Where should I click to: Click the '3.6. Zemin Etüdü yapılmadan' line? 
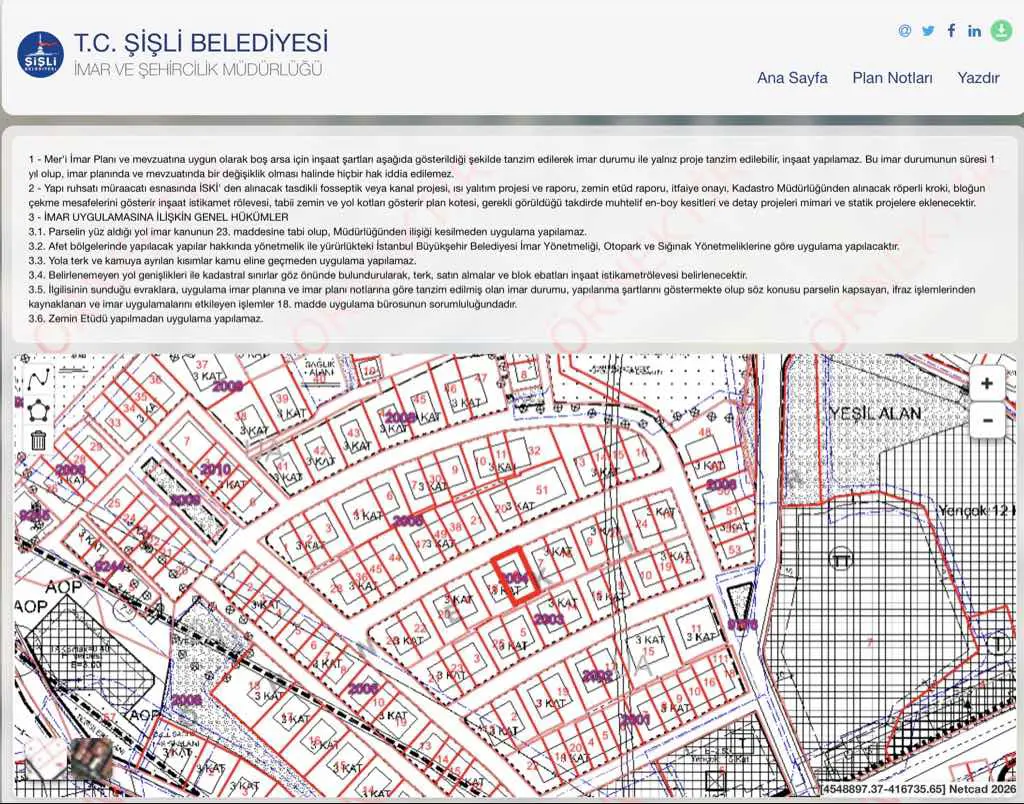pos(146,319)
